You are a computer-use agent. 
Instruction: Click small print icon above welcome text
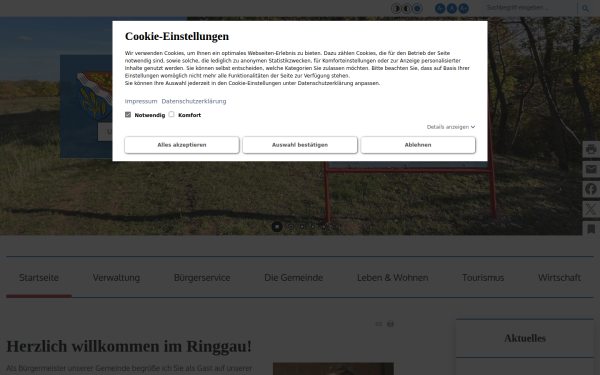390,324
